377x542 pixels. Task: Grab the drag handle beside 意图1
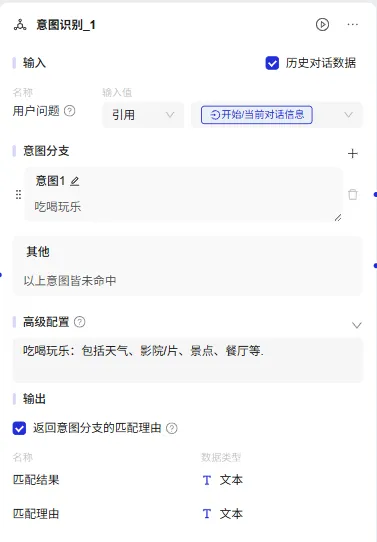18,194
